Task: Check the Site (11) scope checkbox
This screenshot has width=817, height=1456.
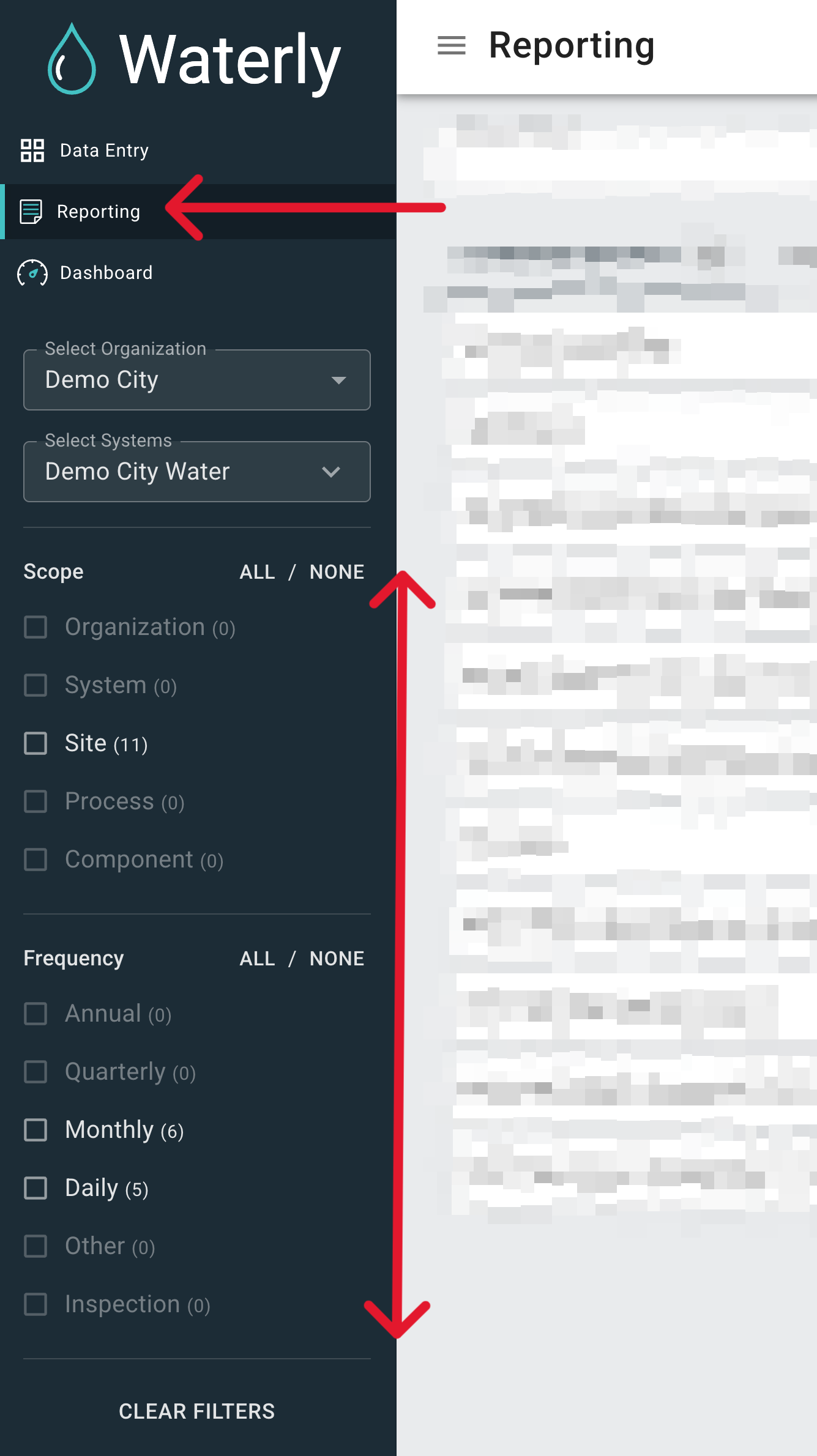Action: click(x=35, y=743)
